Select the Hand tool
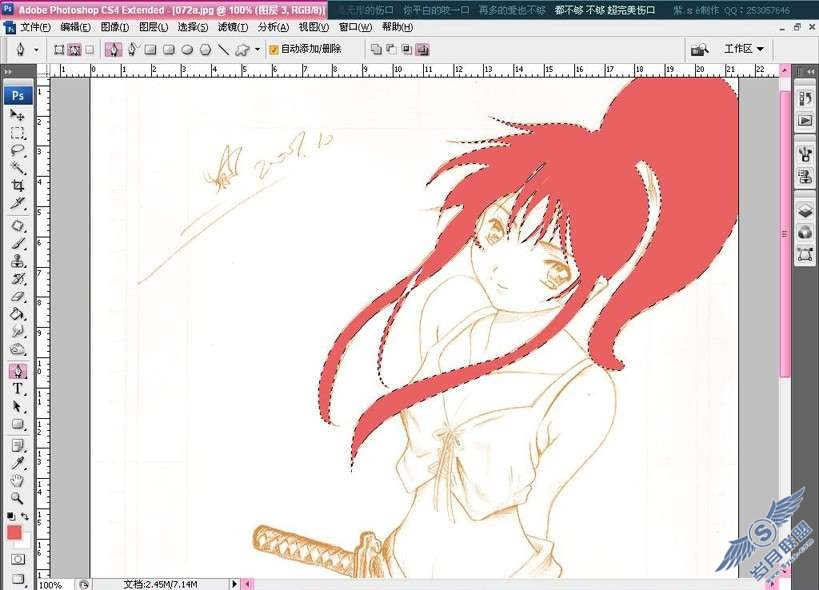The image size is (819, 590). click(17, 480)
